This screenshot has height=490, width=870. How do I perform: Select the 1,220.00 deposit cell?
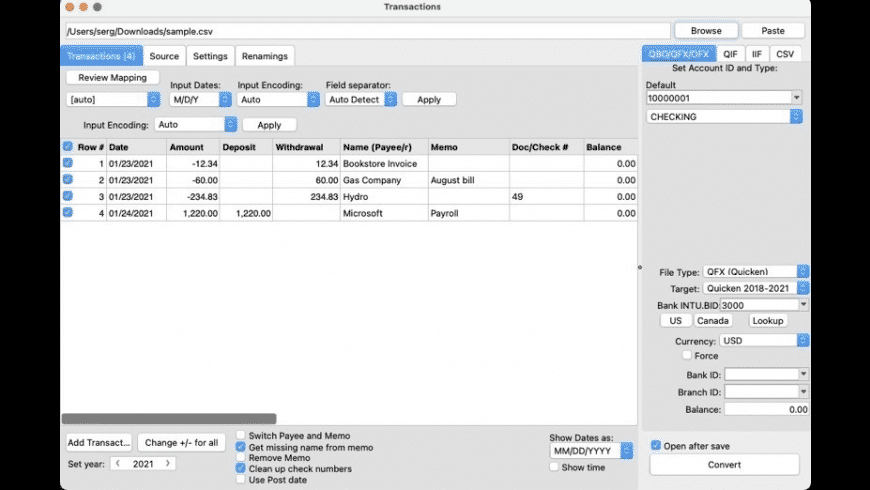tap(246, 213)
